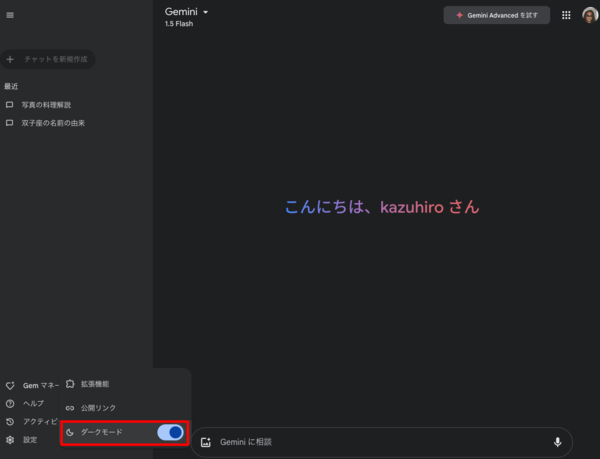This screenshot has height=459, width=600.
Task: Open the 設定 menu item in the sidebar
Action: 30,440
